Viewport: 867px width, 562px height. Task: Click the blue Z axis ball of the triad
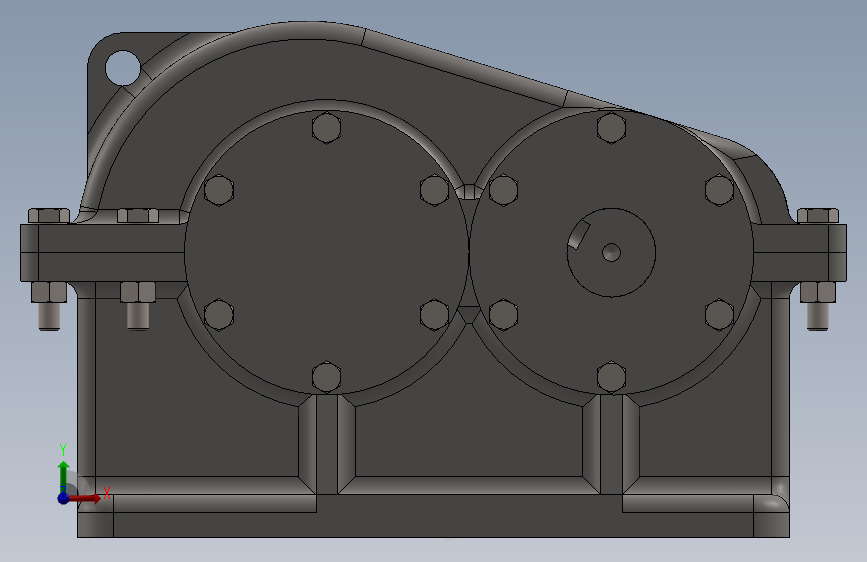click(64, 498)
